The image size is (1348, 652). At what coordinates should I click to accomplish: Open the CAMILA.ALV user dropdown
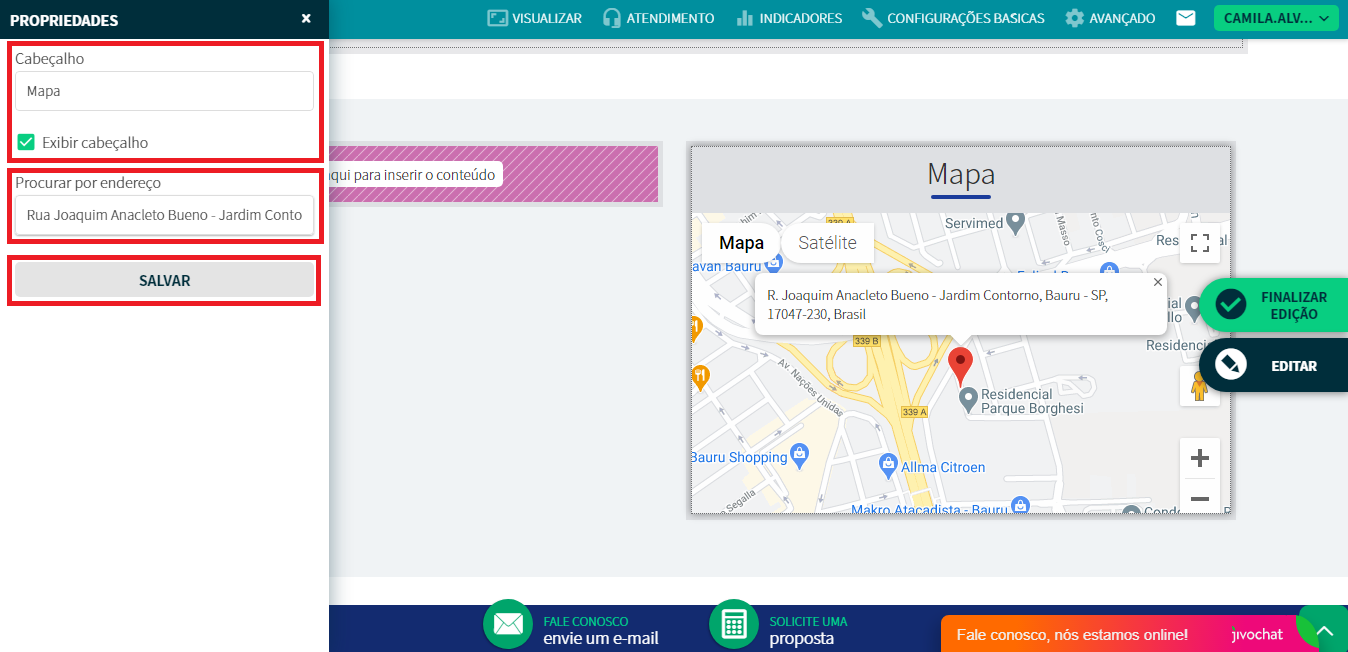pos(1275,18)
